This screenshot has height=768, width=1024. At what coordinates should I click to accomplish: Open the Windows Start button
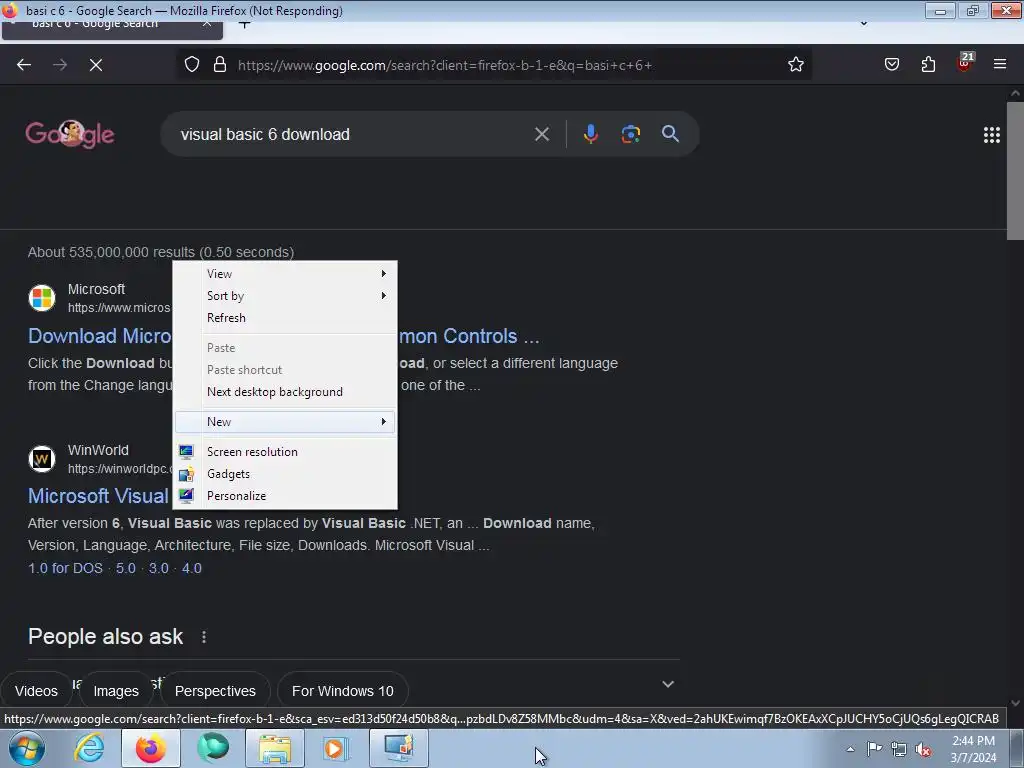pyautogui.click(x=27, y=748)
